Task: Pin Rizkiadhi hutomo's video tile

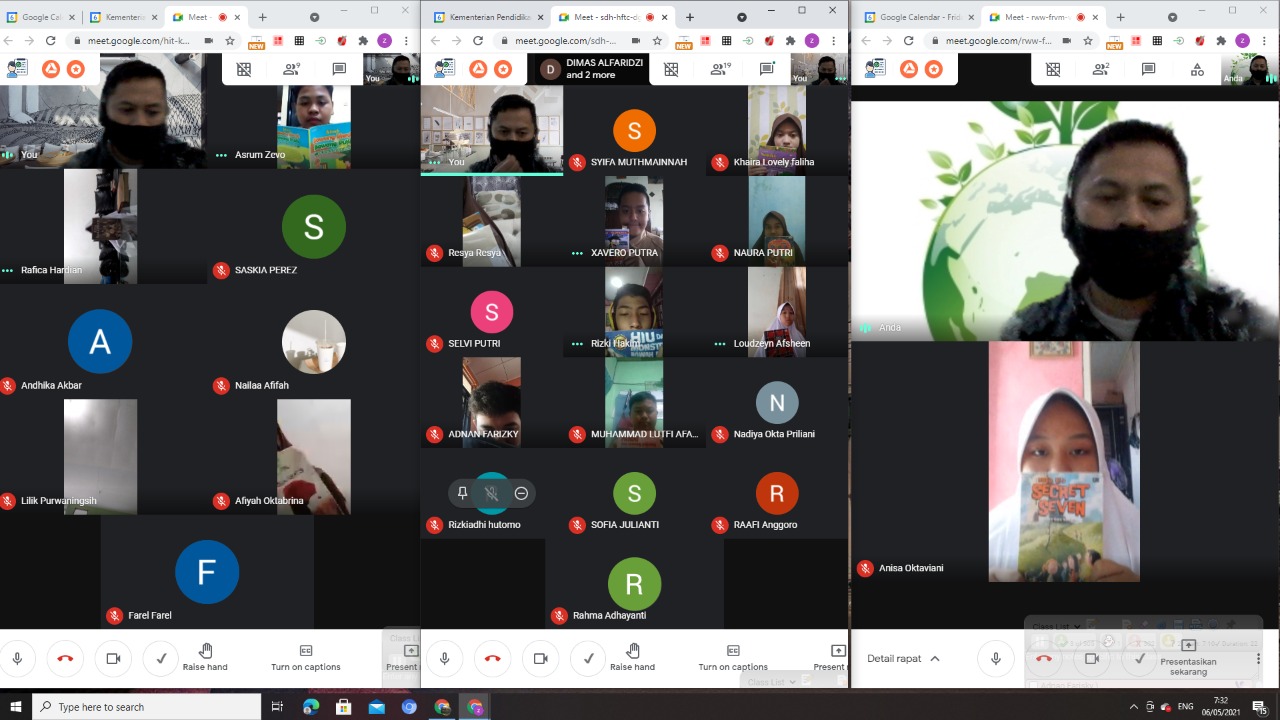Action: [x=462, y=493]
